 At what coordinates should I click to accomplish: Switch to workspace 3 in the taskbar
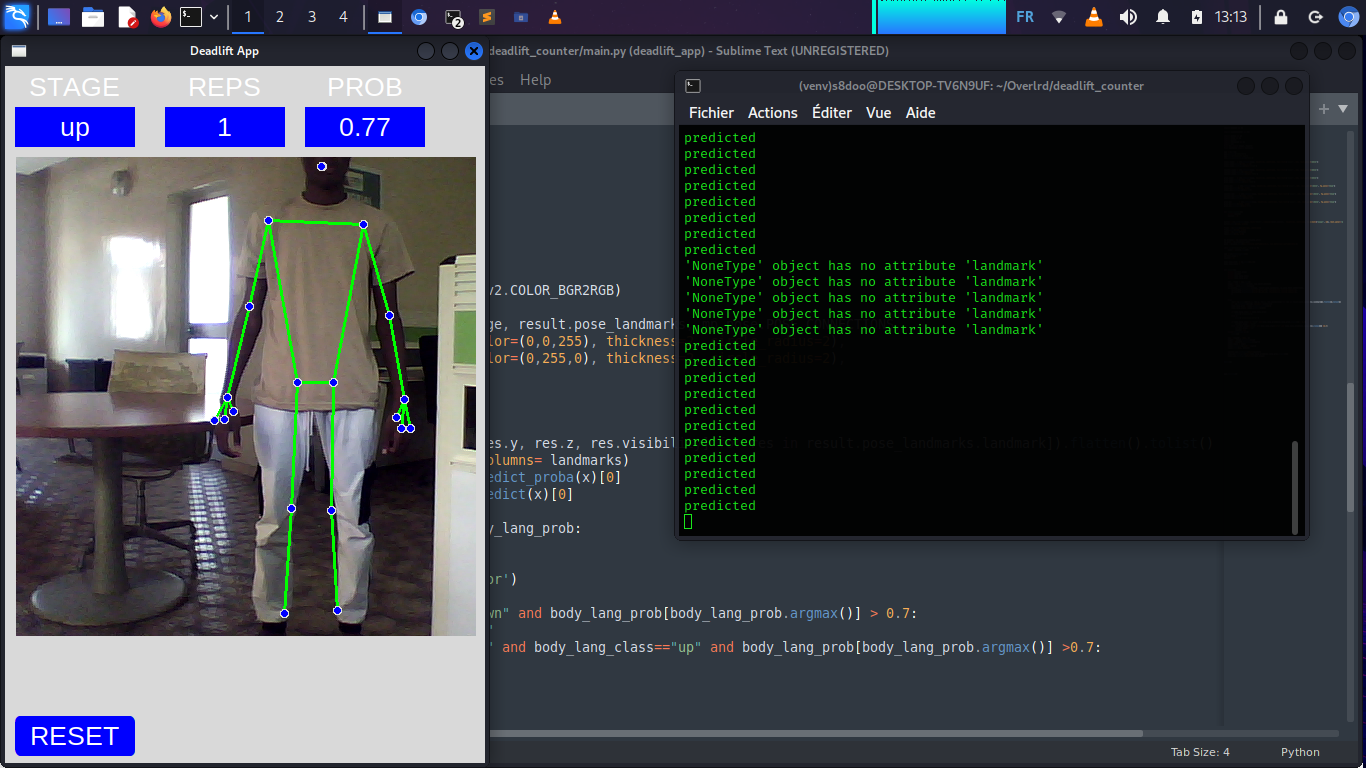[310, 16]
